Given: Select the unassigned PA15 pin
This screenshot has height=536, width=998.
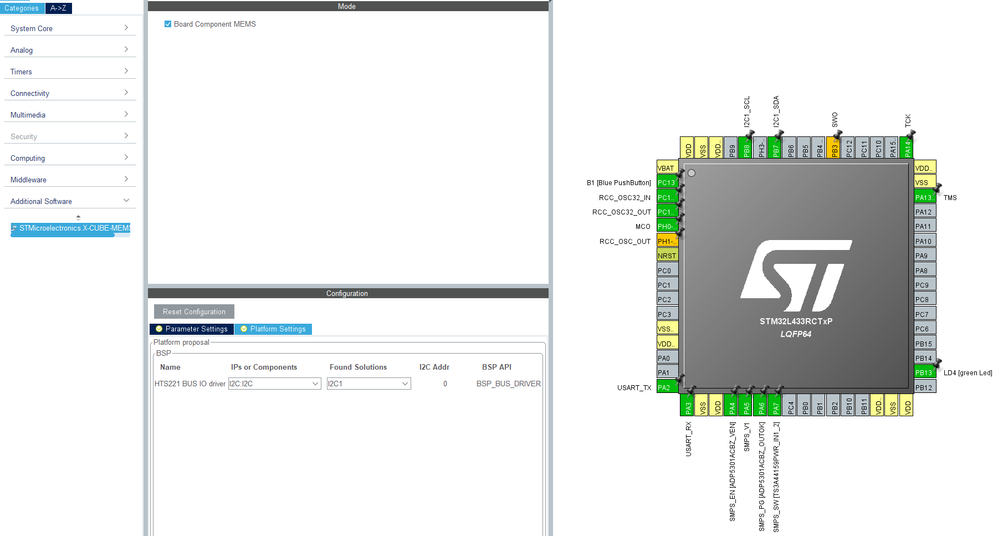Looking at the screenshot, I should pyautogui.click(x=893, y=148).
